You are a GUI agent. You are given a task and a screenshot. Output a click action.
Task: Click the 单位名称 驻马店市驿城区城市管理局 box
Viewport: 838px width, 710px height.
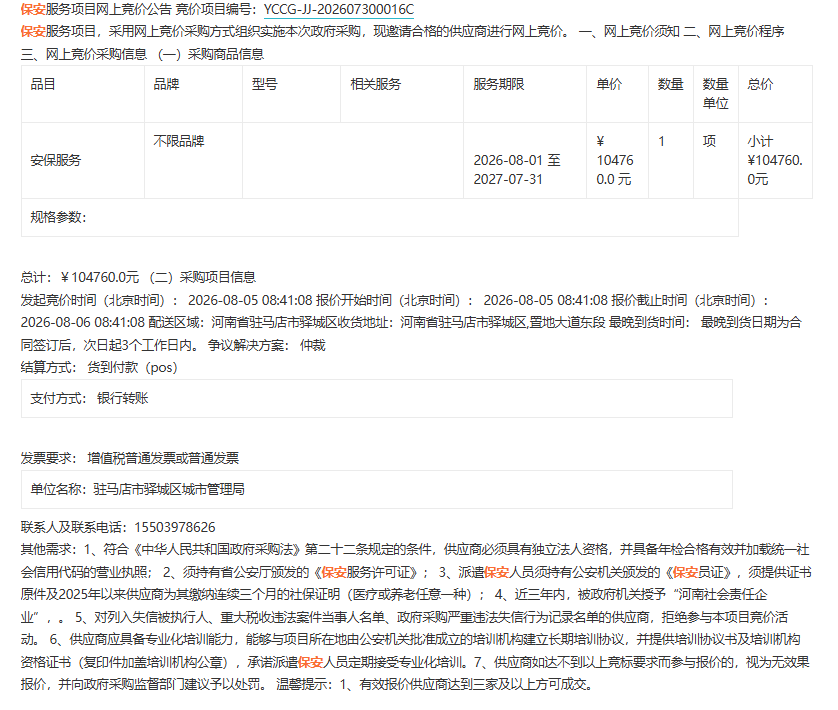(377, 489)
